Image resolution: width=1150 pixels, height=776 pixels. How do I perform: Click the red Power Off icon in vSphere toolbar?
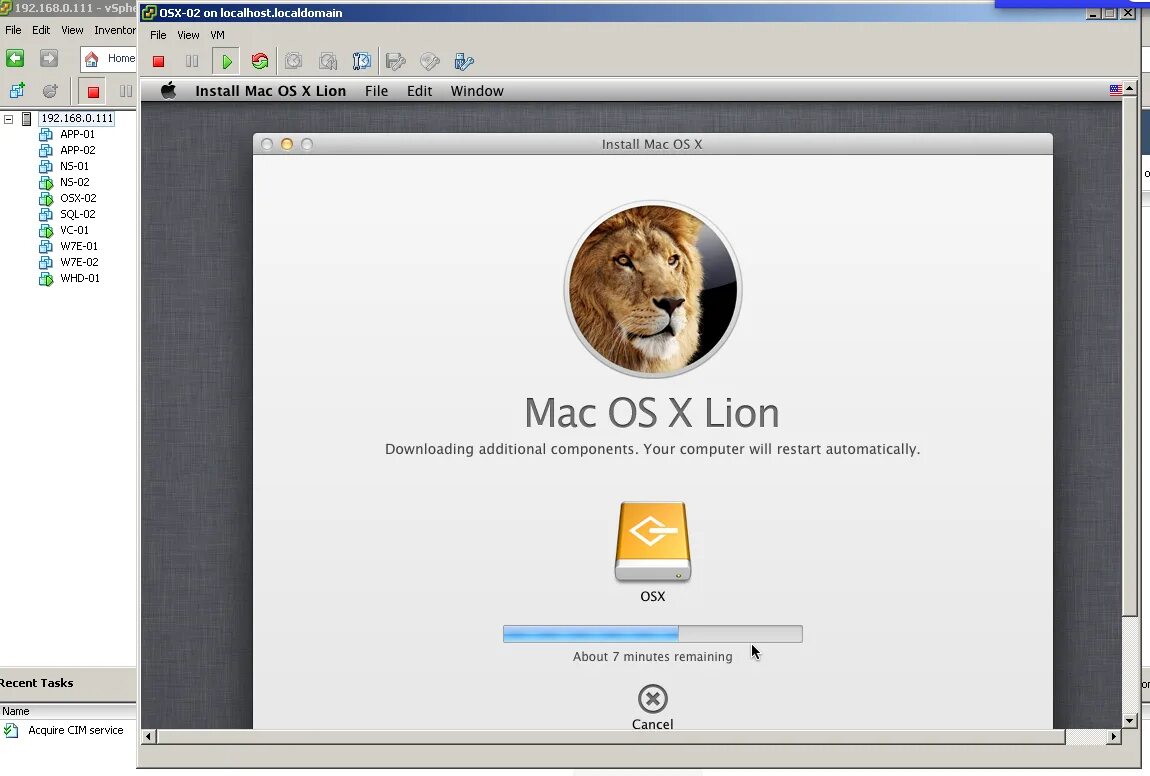[x=93, y=92]
